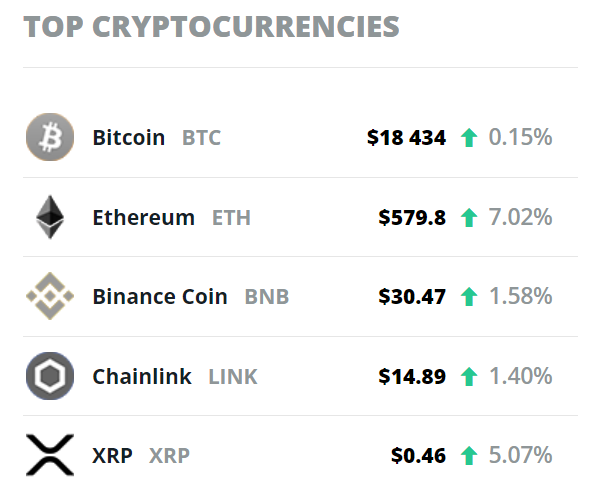Click the green up arrow beside XRP's 5.07%
Viewport: 598px width, 481px height.
click(x=469, y=456)
